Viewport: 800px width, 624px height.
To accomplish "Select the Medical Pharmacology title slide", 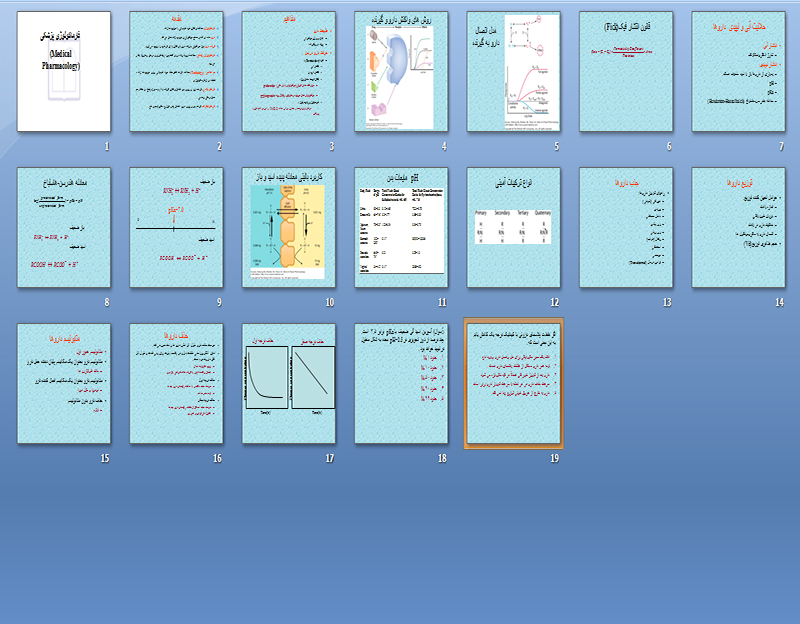I will pyautogui.click(x=64, y=73).
